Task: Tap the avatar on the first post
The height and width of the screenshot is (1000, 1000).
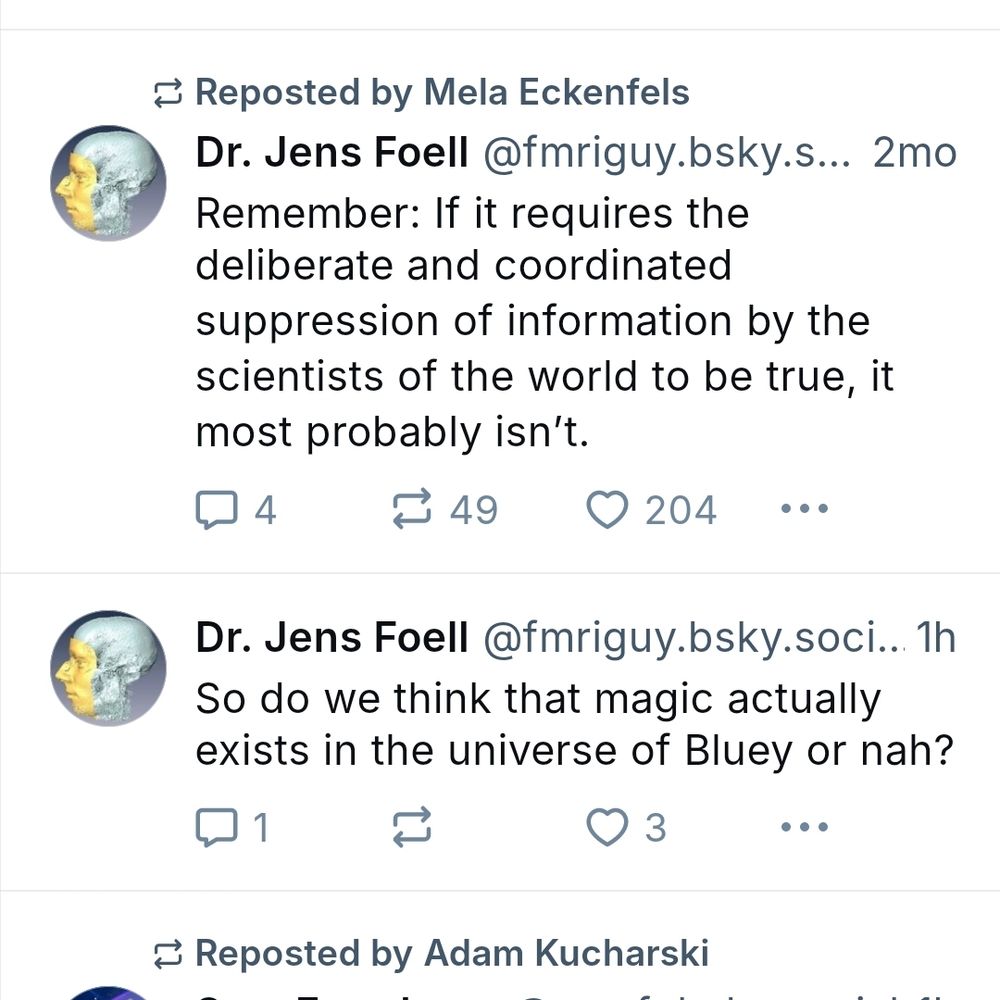Action: [x=108, y=183]
